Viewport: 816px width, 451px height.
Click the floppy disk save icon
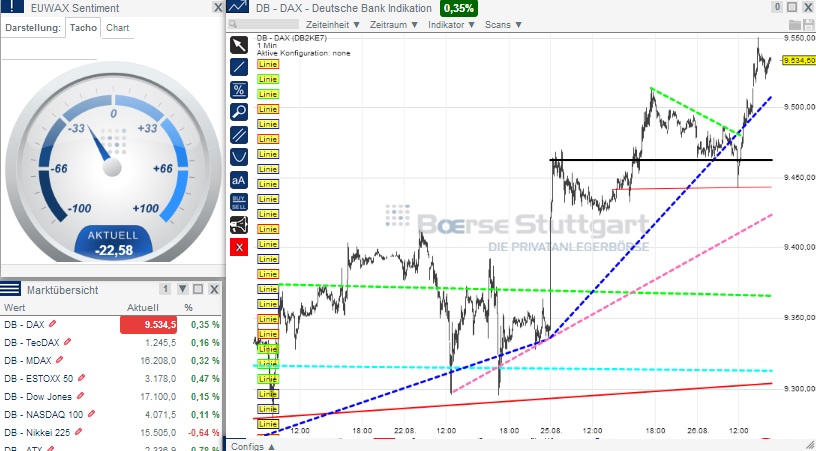click(809, 24)
